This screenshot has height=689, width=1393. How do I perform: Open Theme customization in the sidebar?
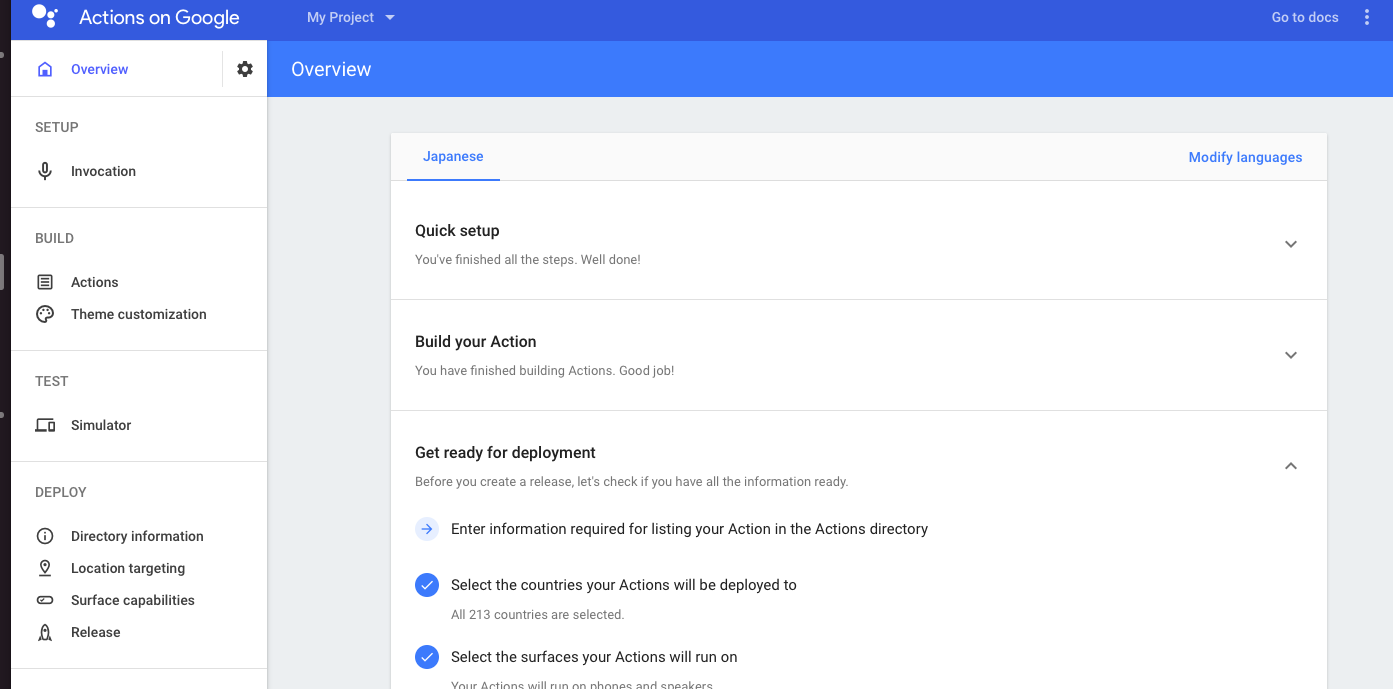(139, 314)
